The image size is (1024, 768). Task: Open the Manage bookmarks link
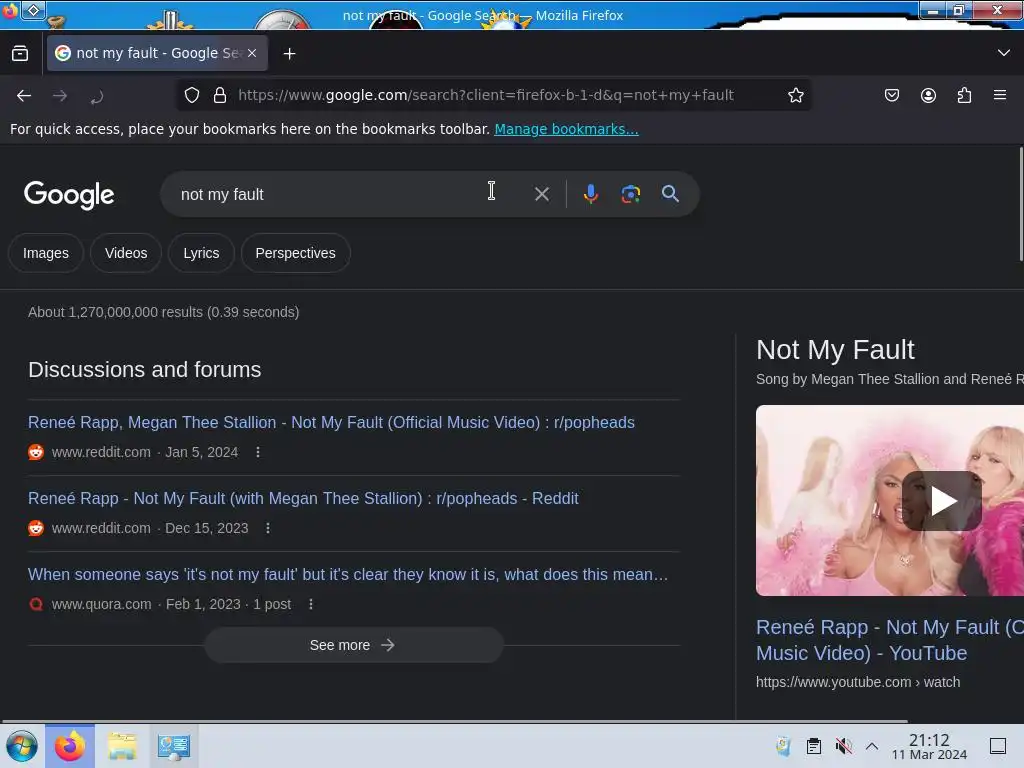coord(566,129)
